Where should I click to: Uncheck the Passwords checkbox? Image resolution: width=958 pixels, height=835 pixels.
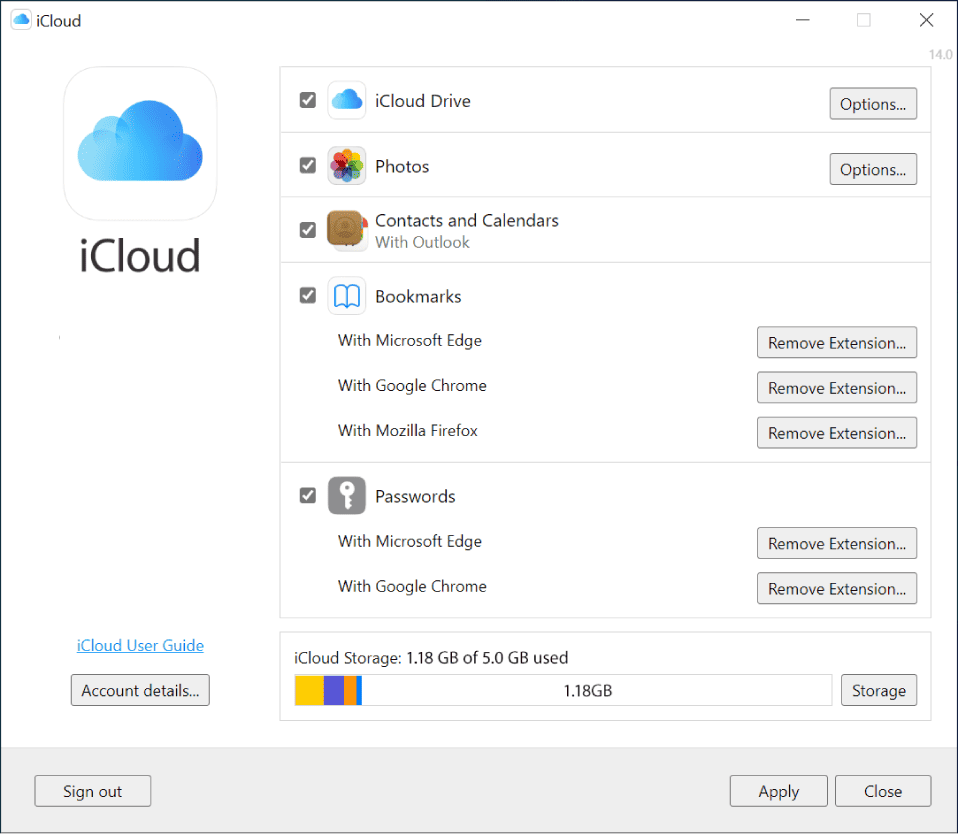point(308,495)
